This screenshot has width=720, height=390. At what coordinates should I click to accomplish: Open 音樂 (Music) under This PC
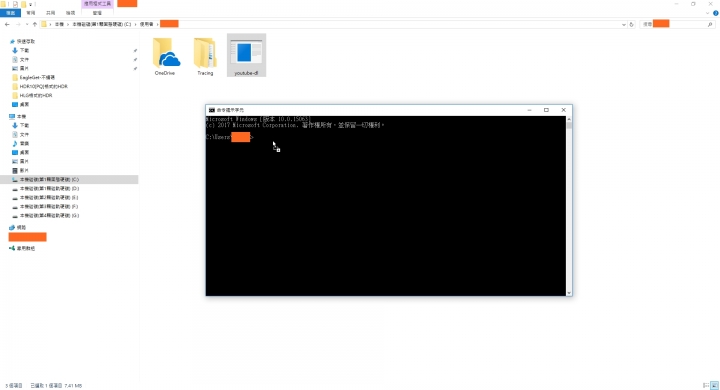[24, 144]
